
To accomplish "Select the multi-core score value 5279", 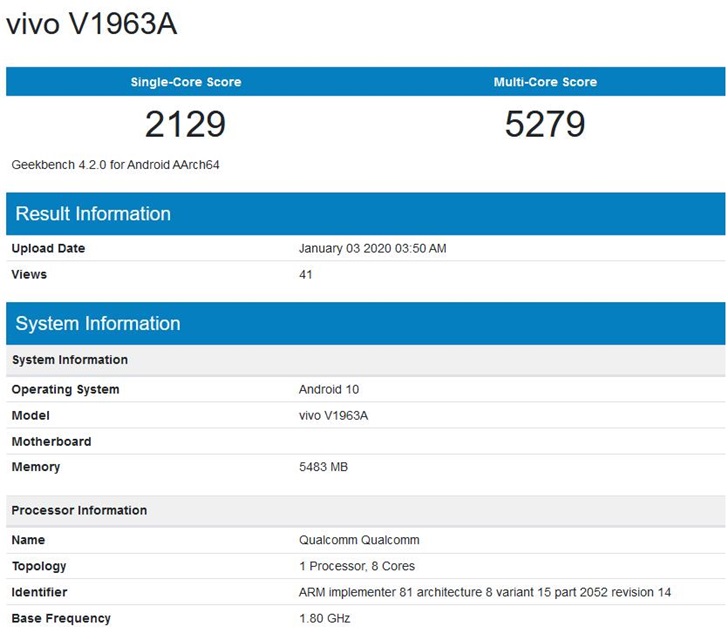I will [x=545, y=125].
